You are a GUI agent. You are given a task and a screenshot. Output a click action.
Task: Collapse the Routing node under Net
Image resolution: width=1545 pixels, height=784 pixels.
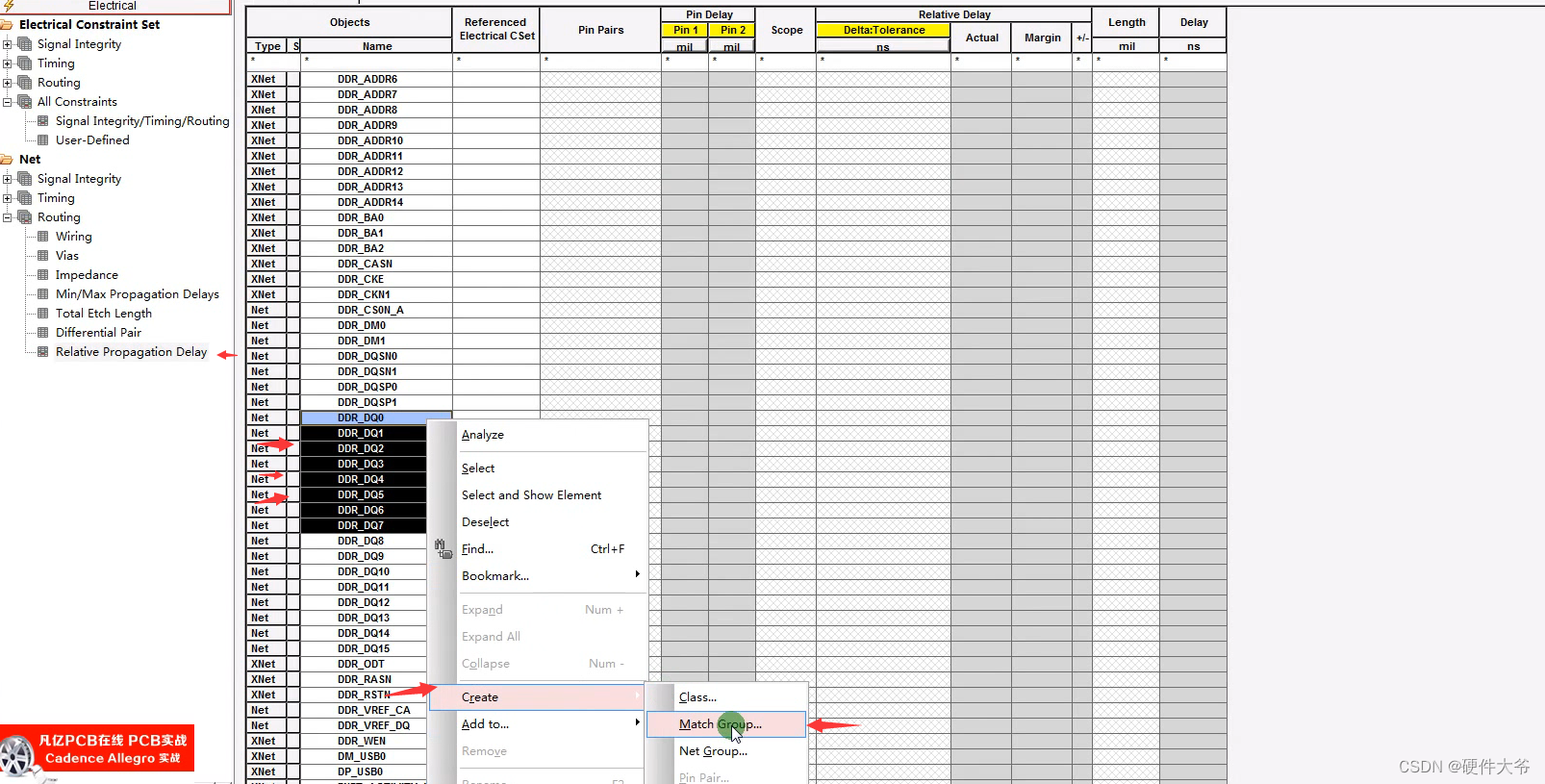8,217
